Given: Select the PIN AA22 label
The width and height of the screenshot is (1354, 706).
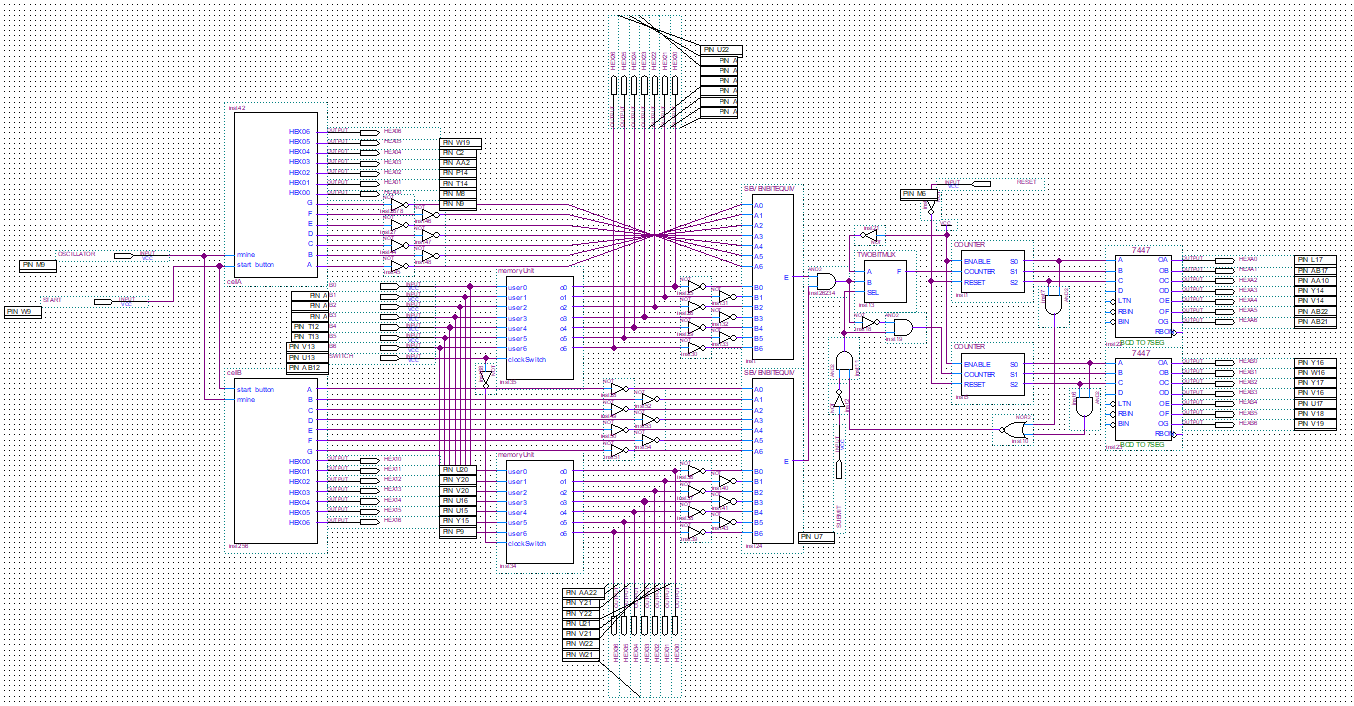Looking at the screenshot, I should 581,592.
